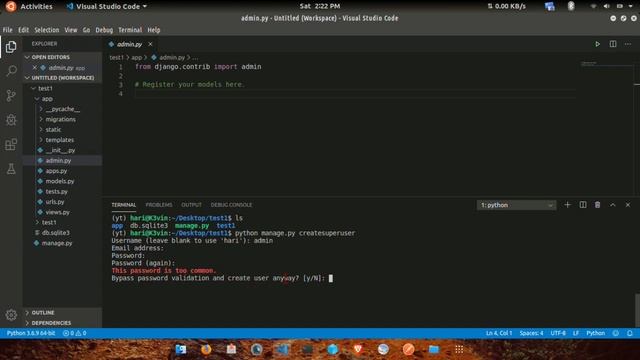Open the Manage gear in activity bar

coord(11,315)
